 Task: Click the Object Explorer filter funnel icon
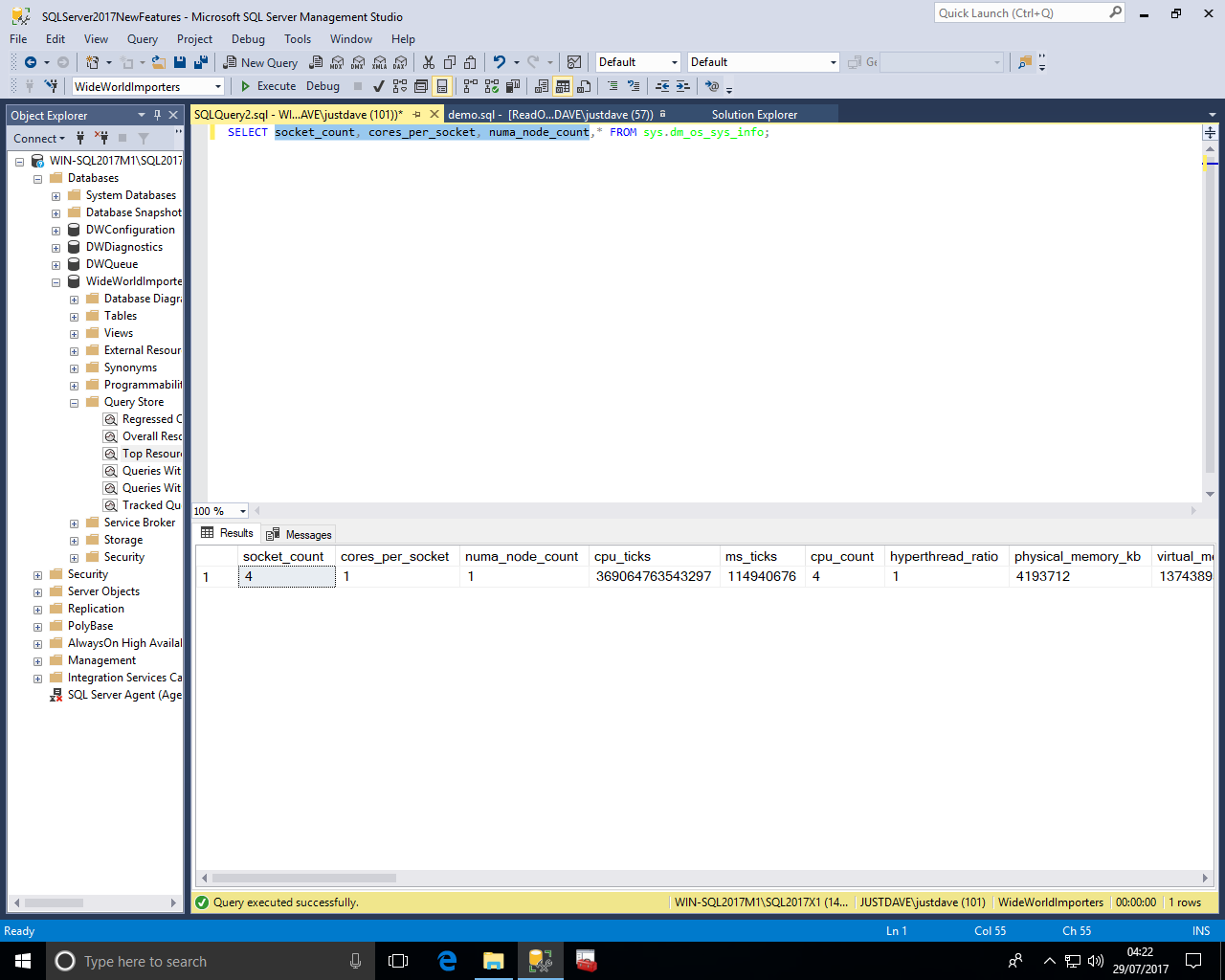coord(144,138)
